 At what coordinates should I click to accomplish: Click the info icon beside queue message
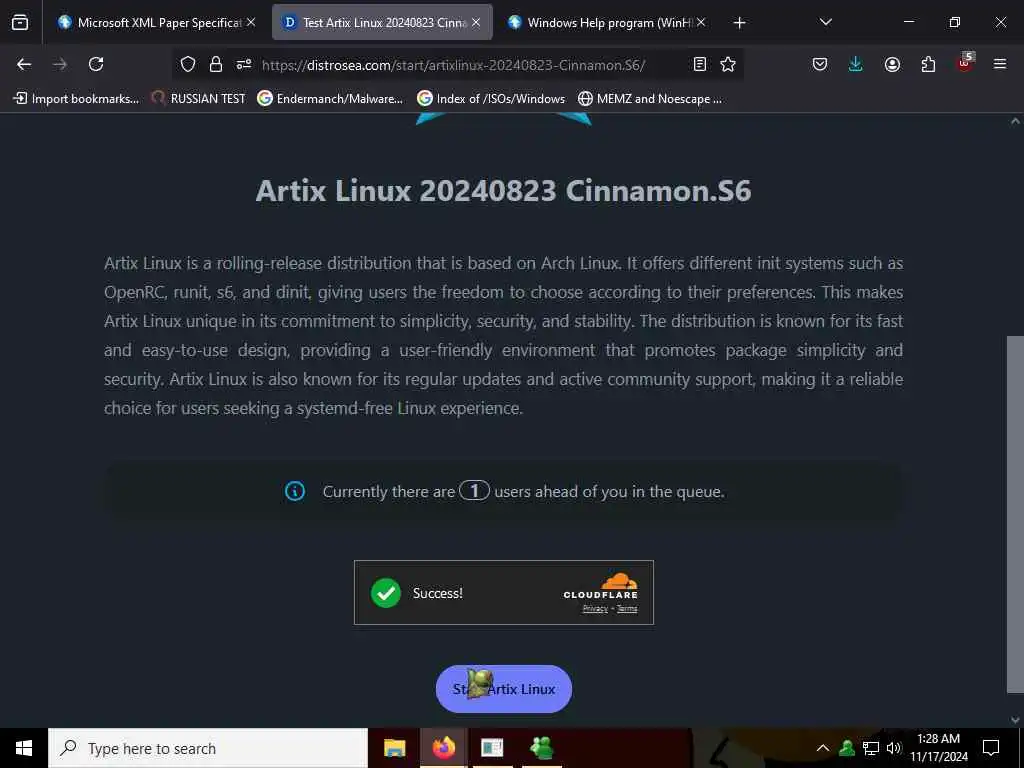295,491
